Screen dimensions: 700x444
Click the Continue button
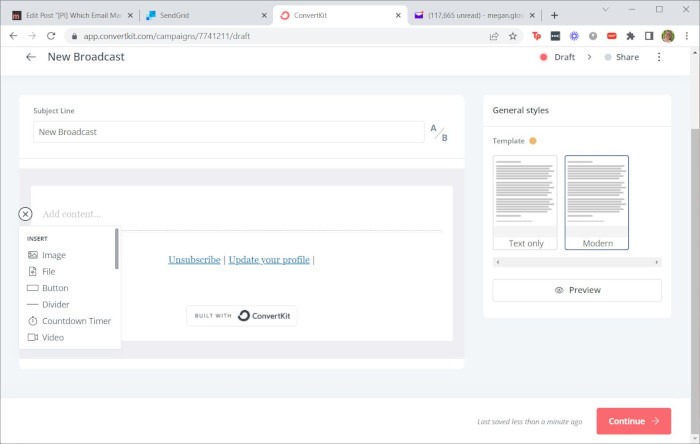point(633,421)
